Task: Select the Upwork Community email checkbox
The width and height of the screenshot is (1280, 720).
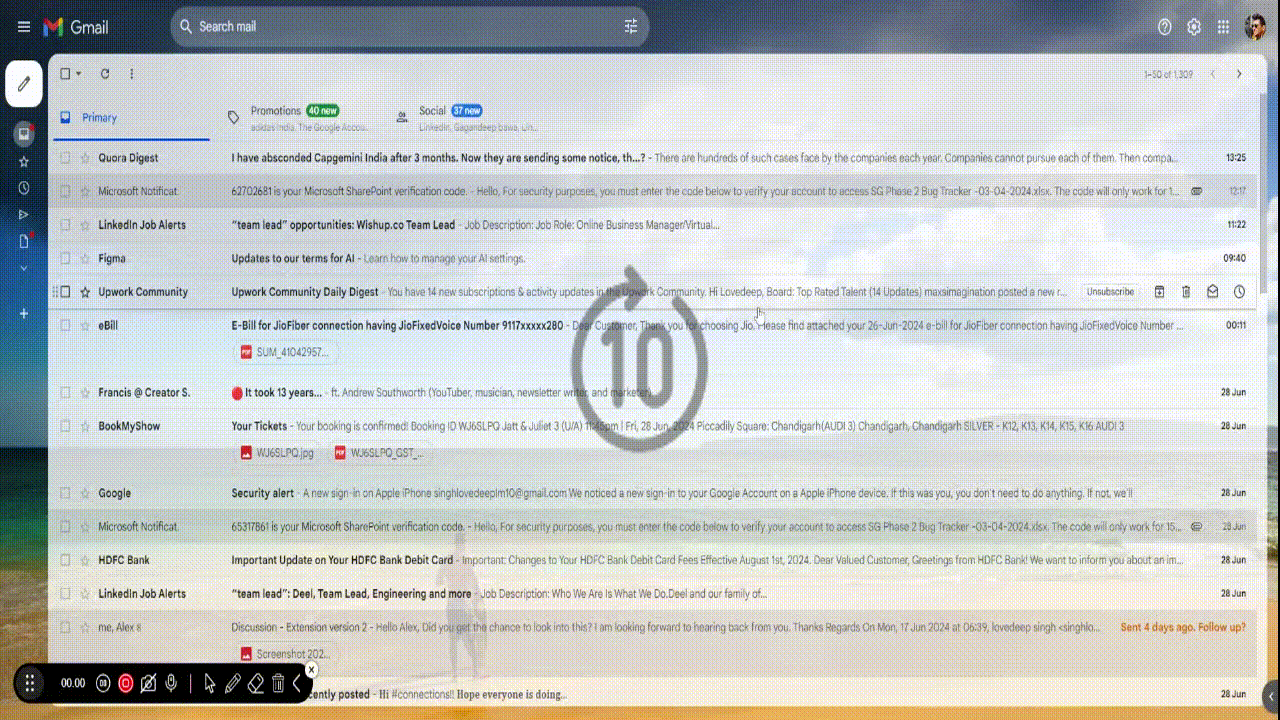Action: [65, 292]
